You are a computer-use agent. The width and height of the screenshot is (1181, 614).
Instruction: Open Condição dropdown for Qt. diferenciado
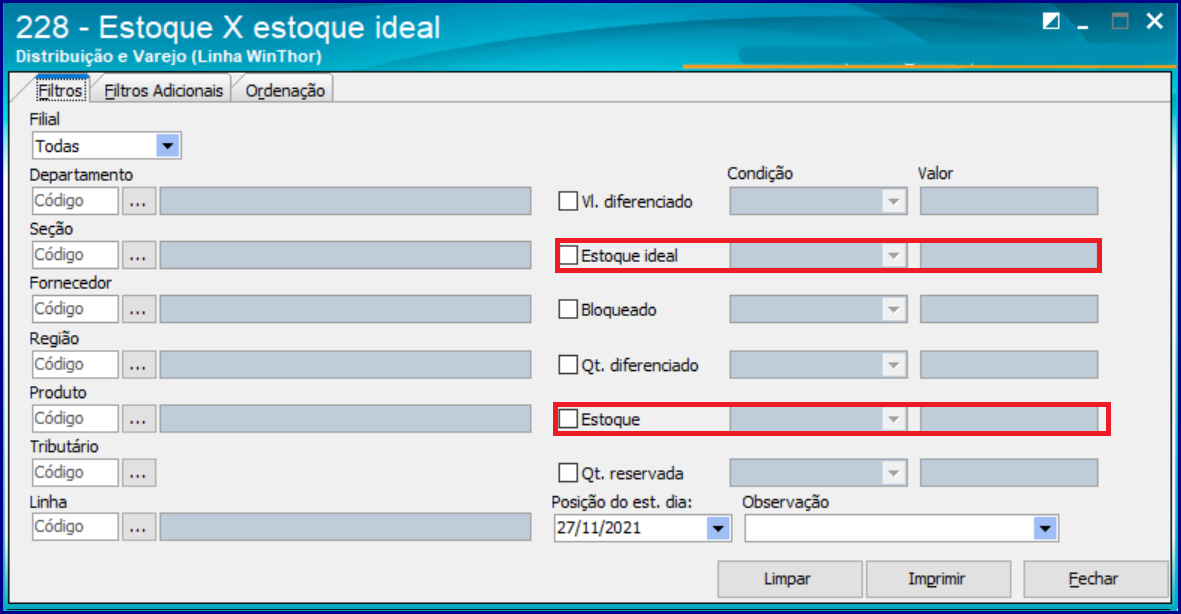point(893,365)
